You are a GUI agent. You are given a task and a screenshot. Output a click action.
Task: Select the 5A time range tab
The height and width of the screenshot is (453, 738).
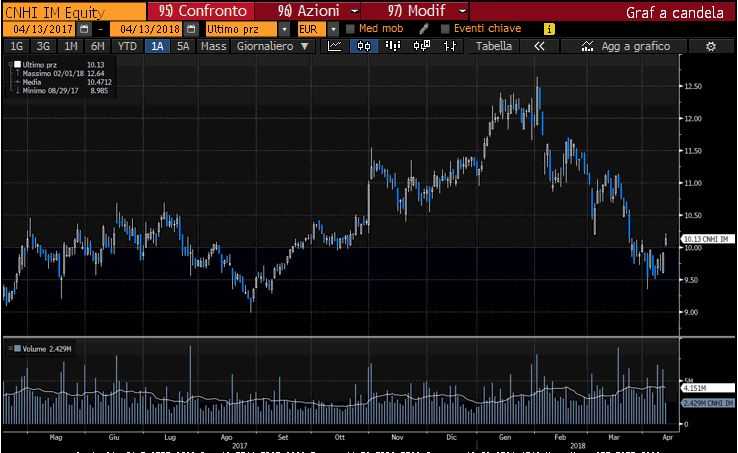pos(183,46)
